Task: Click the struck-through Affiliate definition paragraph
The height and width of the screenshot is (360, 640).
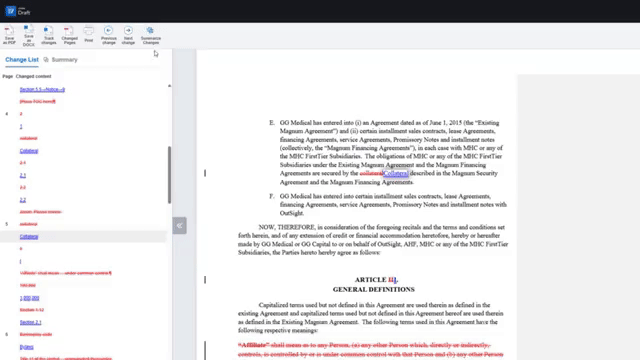Action: point(371,350)
